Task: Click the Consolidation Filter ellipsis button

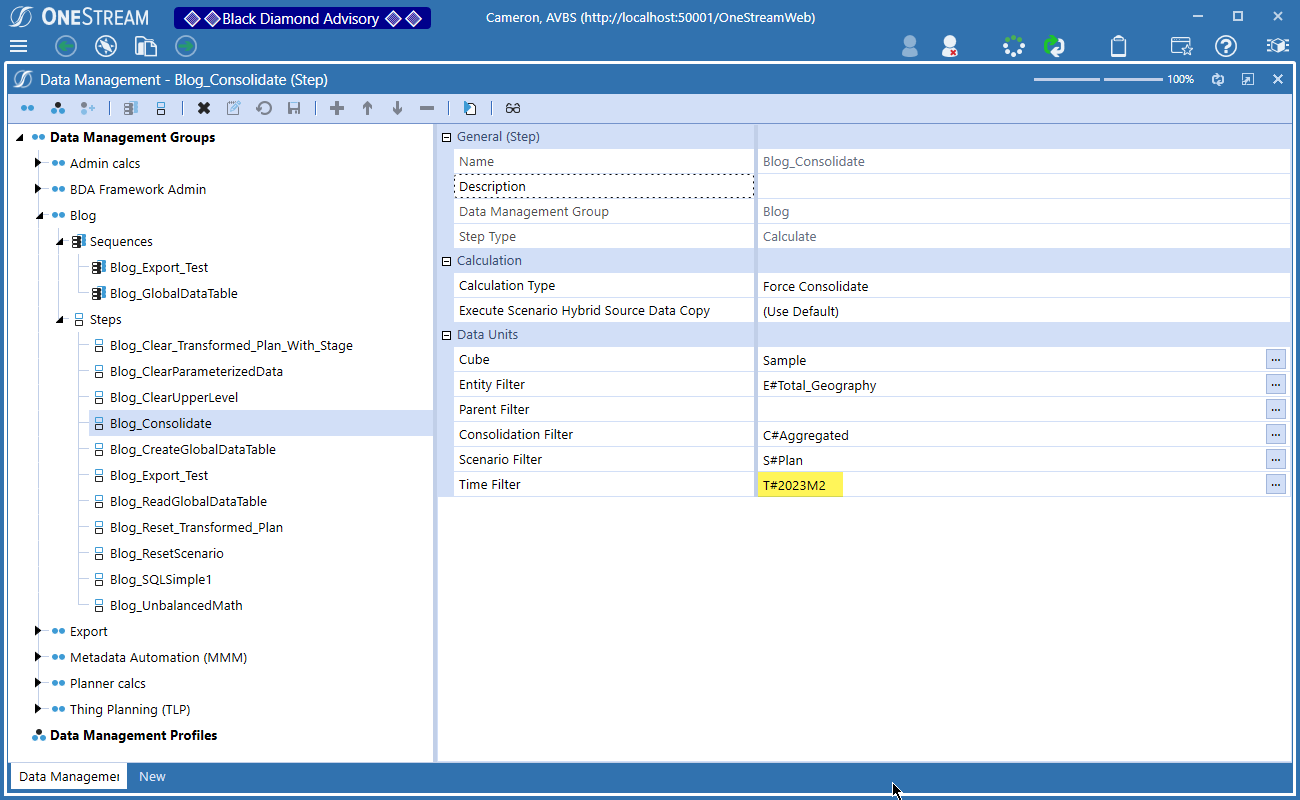Action: [1275, 434]
